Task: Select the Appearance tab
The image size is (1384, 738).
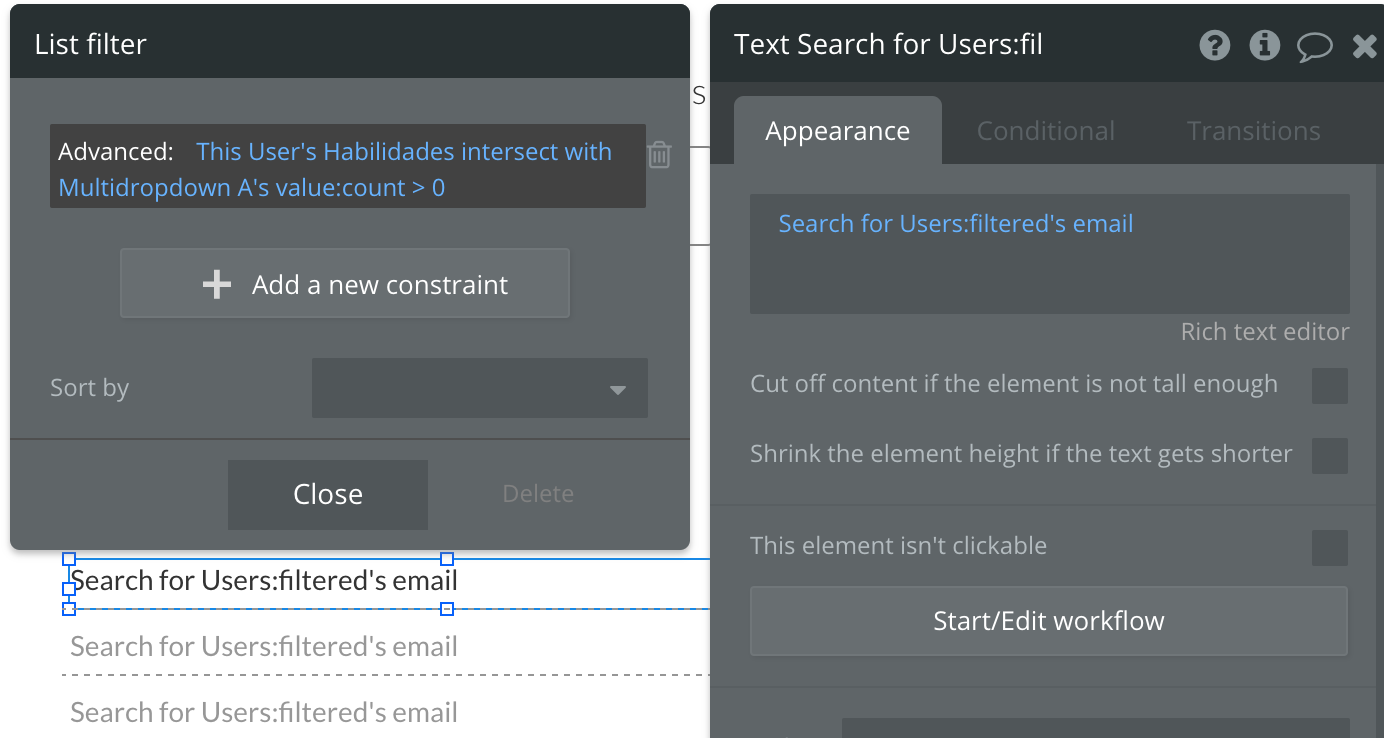Action: coord(837,131)
